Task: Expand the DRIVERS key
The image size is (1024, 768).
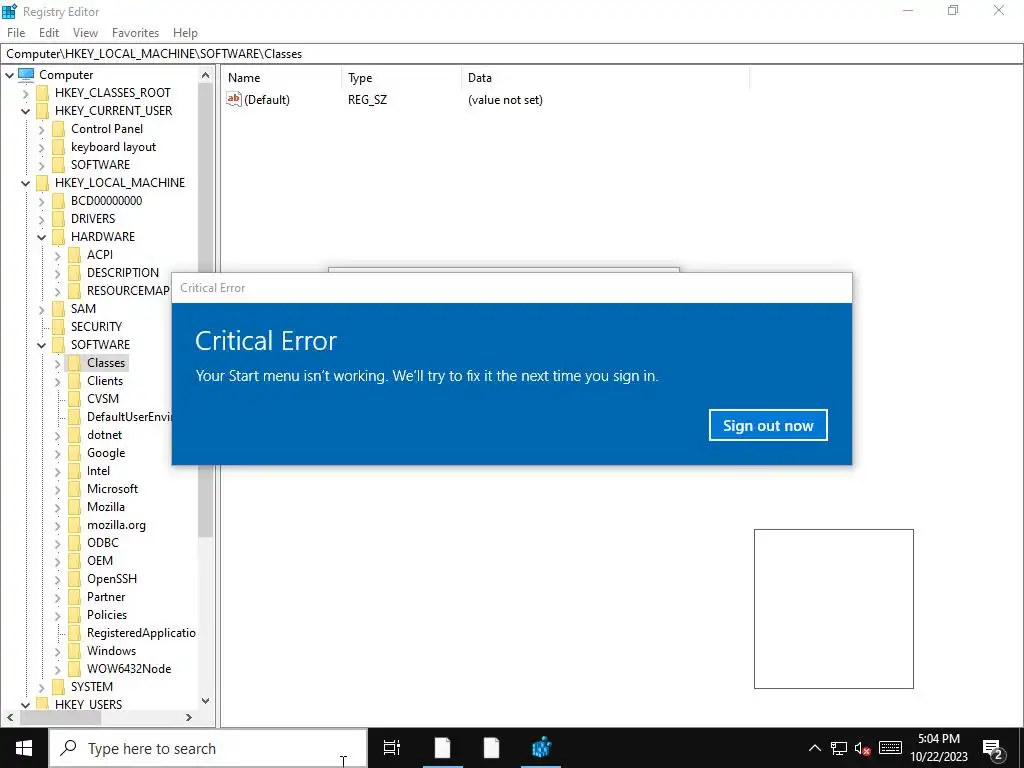Action: pyautogui.click(x=42, y=219)
